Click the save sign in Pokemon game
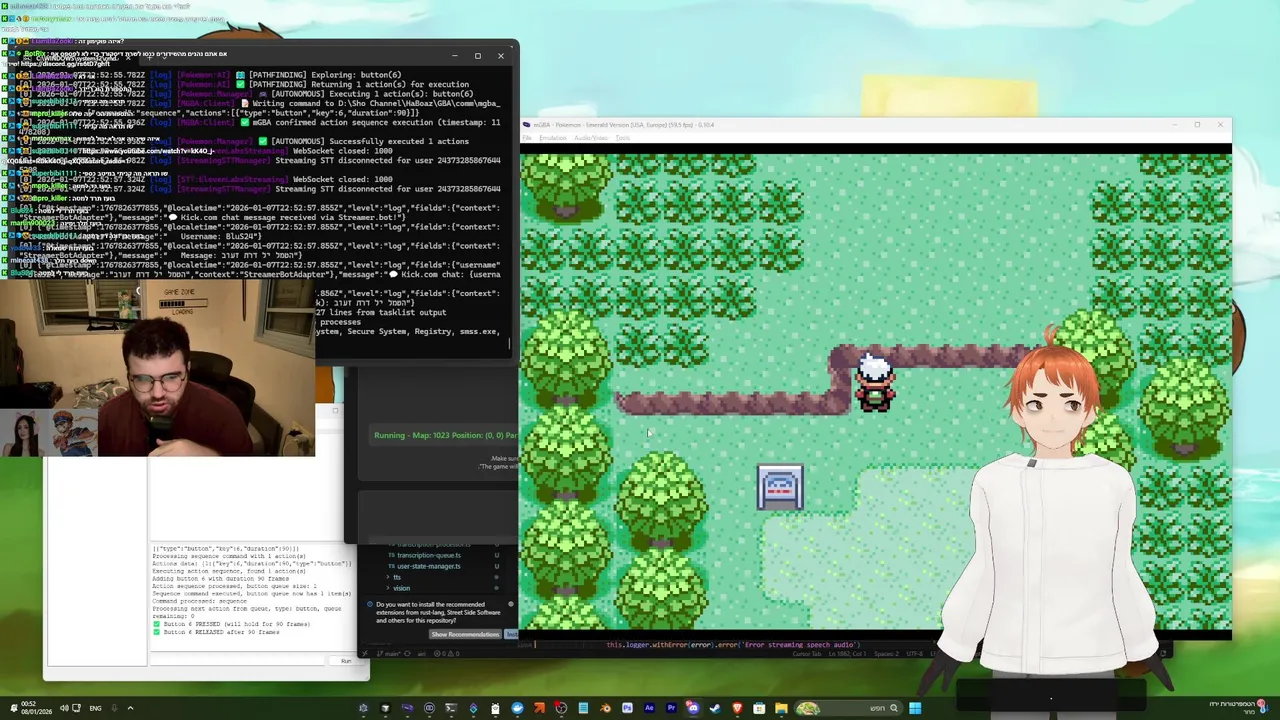Image resolution: width=1280 pixels, height=720 pixels. [x=780, y=488]
